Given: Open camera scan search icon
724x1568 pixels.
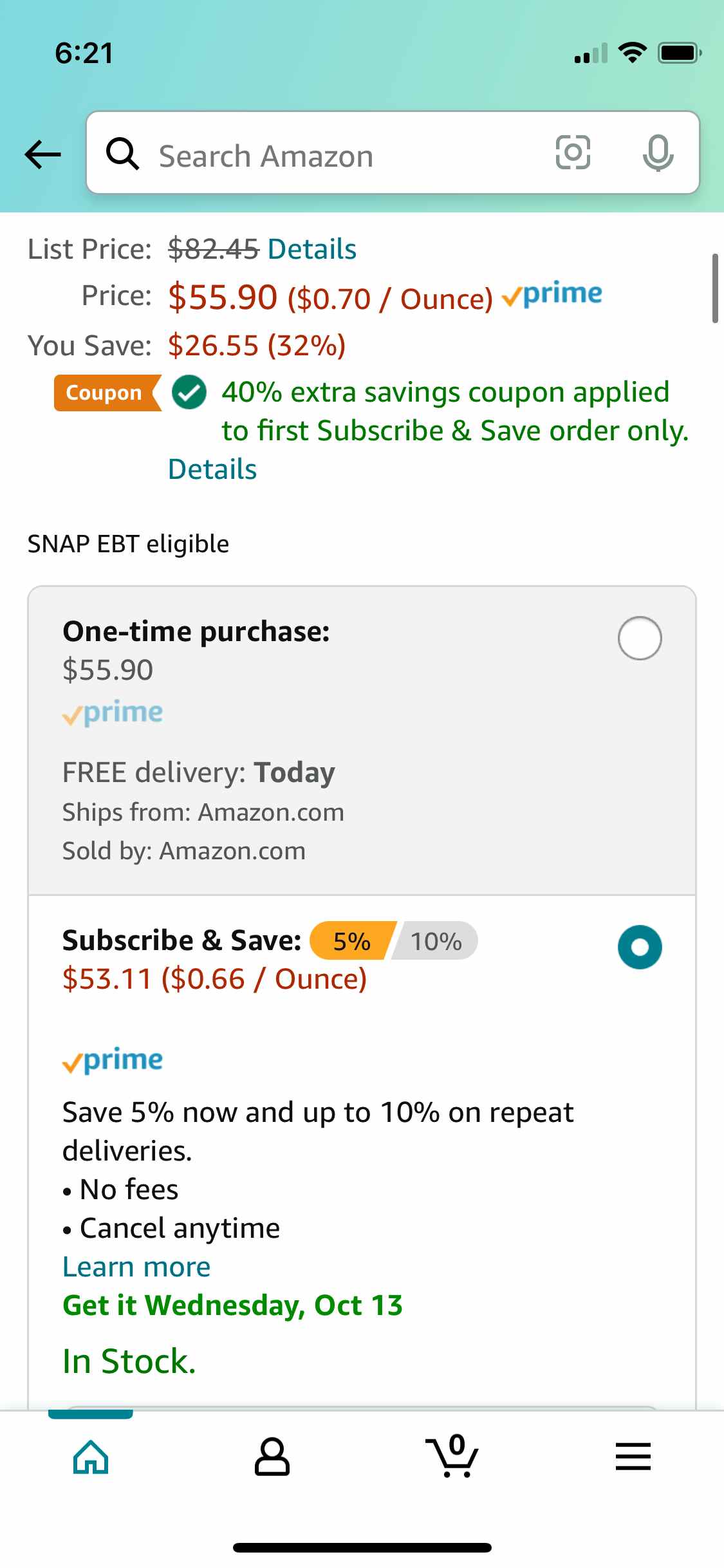Looking at the screenshot, I should [x=573, y=153].
